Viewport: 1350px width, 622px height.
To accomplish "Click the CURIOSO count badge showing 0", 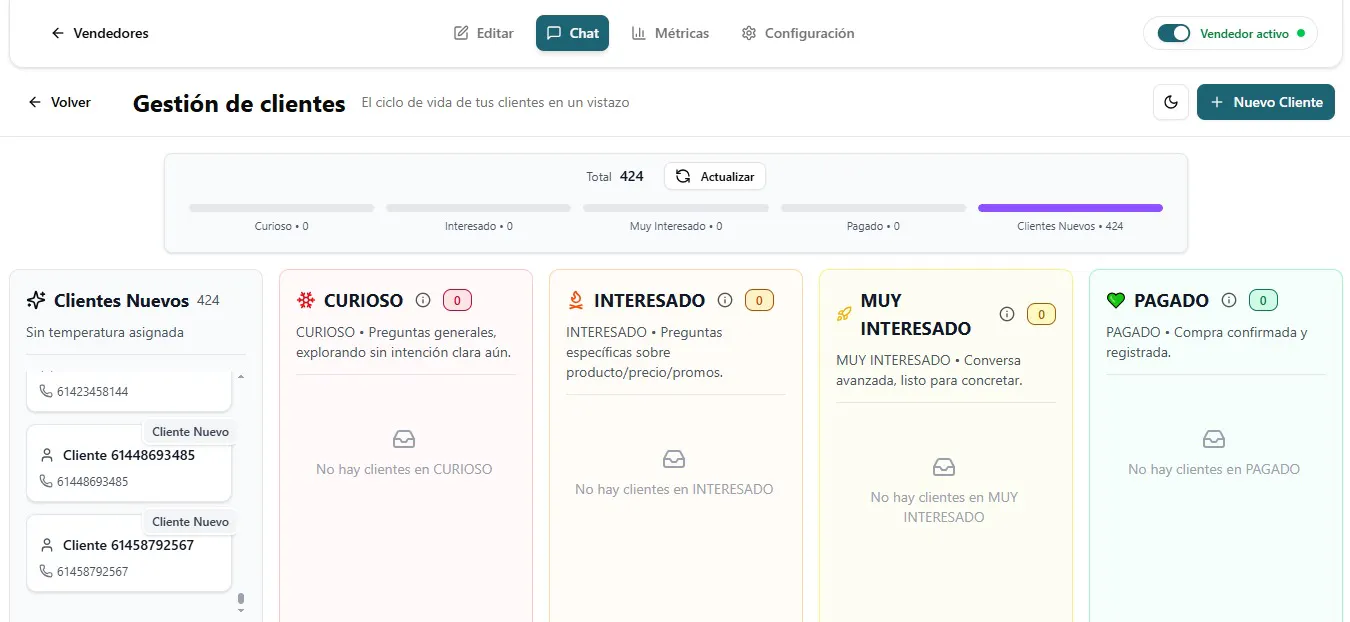I will point(457,300).
